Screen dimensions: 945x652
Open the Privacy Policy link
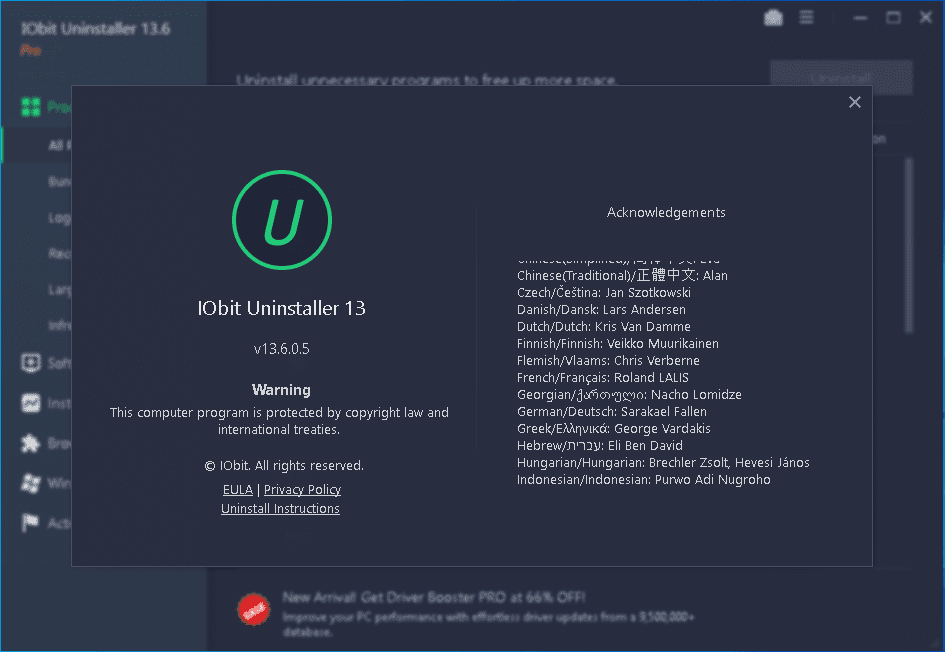(x=302, y=490)
